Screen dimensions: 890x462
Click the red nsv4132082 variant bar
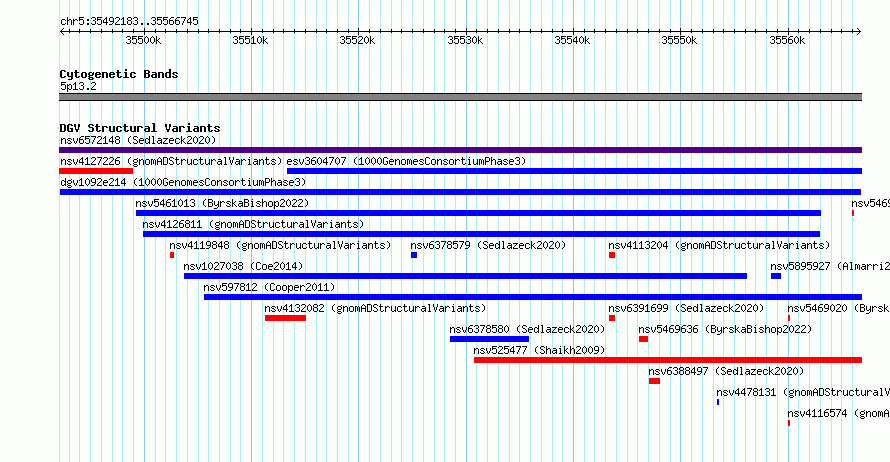tap(286, 318)
